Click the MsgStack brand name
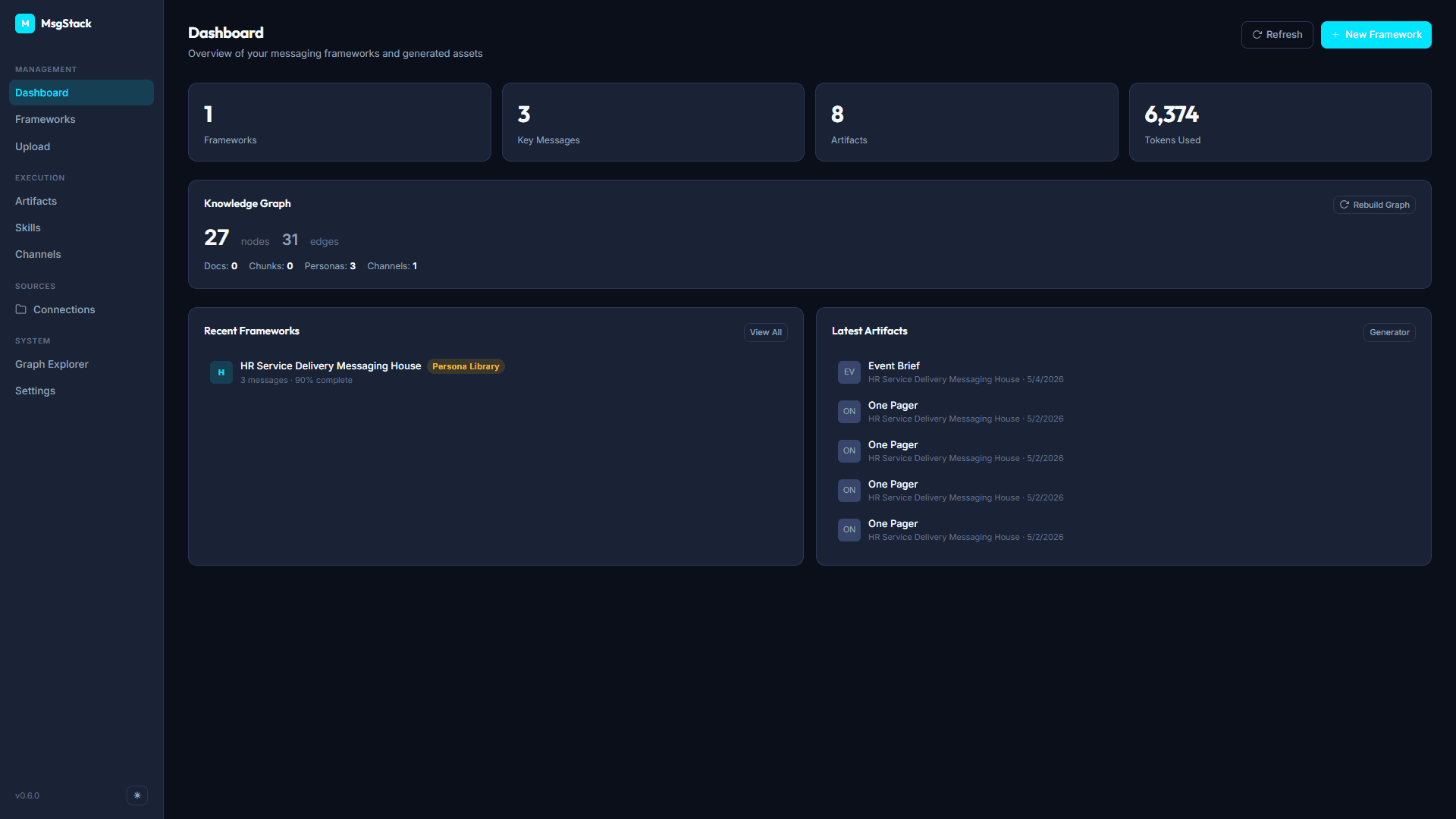The width and height of the screenshot is (1456, 819). click(66, 24)
